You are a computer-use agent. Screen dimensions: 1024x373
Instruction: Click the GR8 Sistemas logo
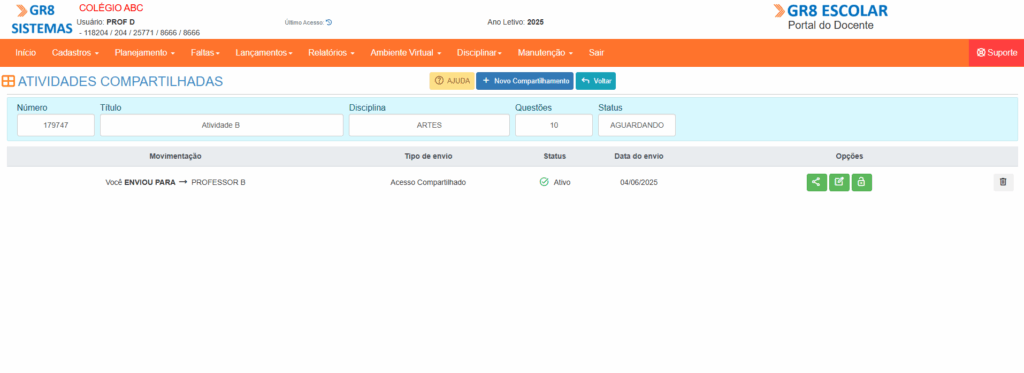[x=42, y=20]
